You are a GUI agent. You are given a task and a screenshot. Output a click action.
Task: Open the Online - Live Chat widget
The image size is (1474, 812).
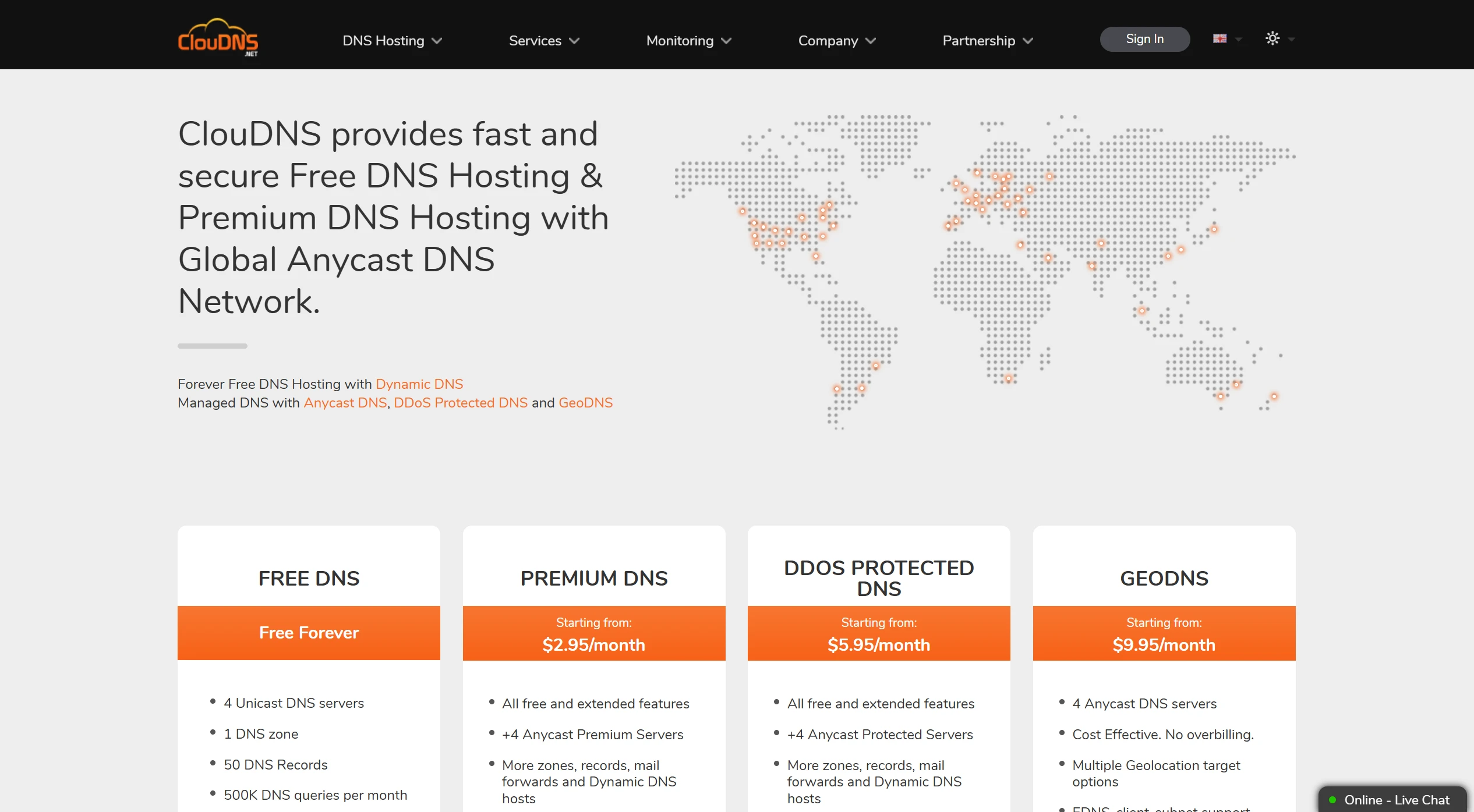coord(1392,800)
